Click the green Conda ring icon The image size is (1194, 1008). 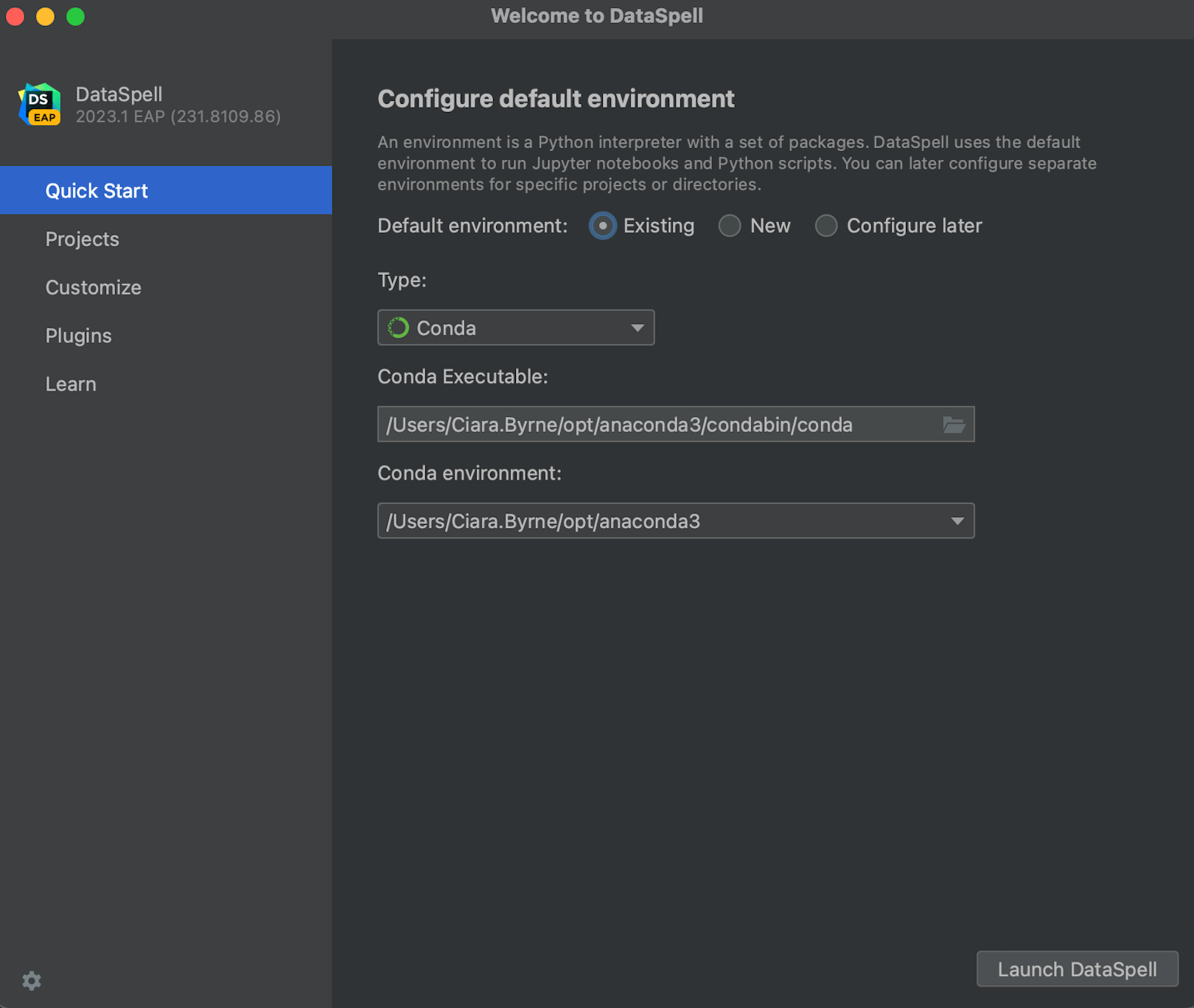coord(399,328)
